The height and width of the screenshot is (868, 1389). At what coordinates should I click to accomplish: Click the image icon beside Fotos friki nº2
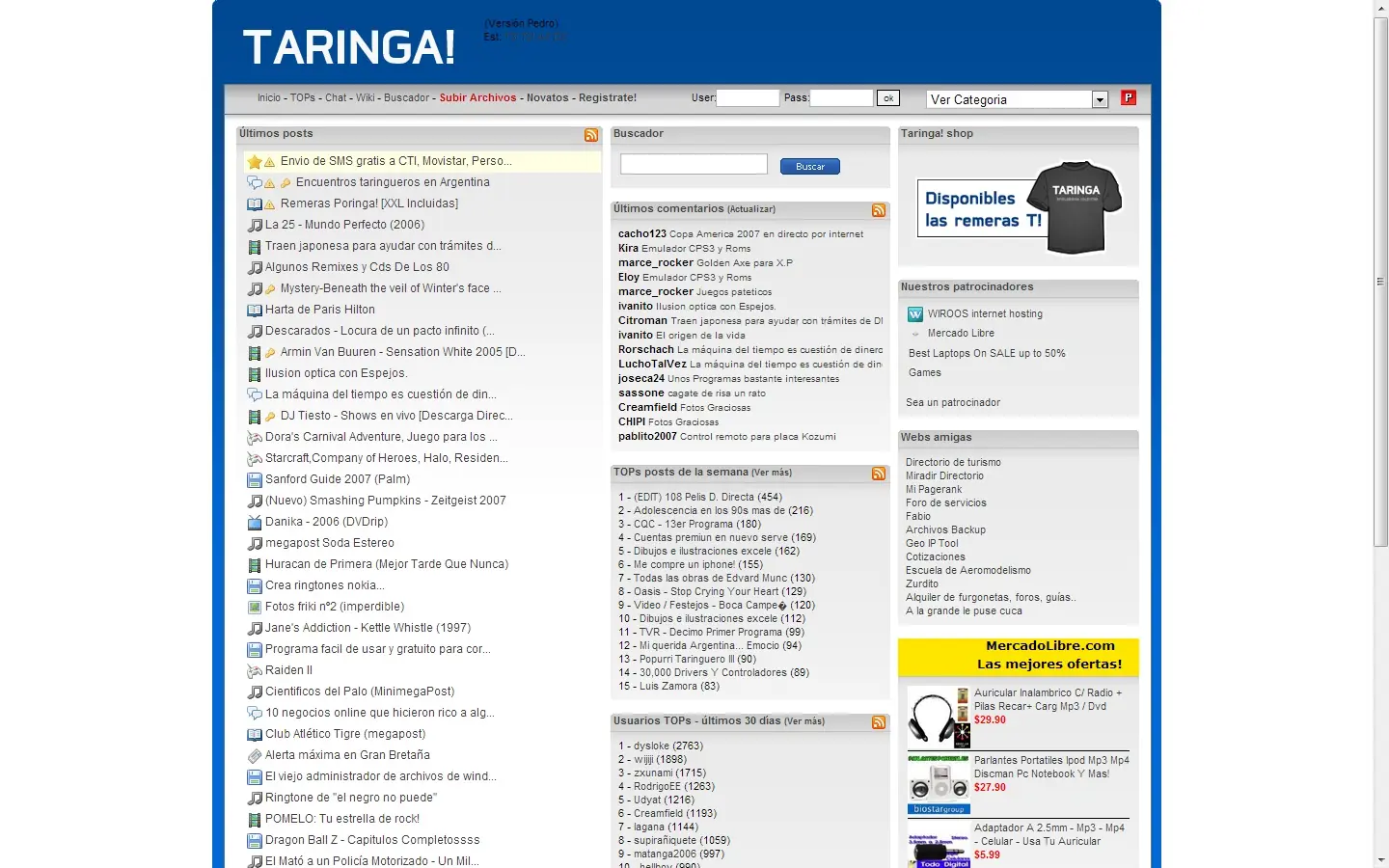[x=255, y=608]
